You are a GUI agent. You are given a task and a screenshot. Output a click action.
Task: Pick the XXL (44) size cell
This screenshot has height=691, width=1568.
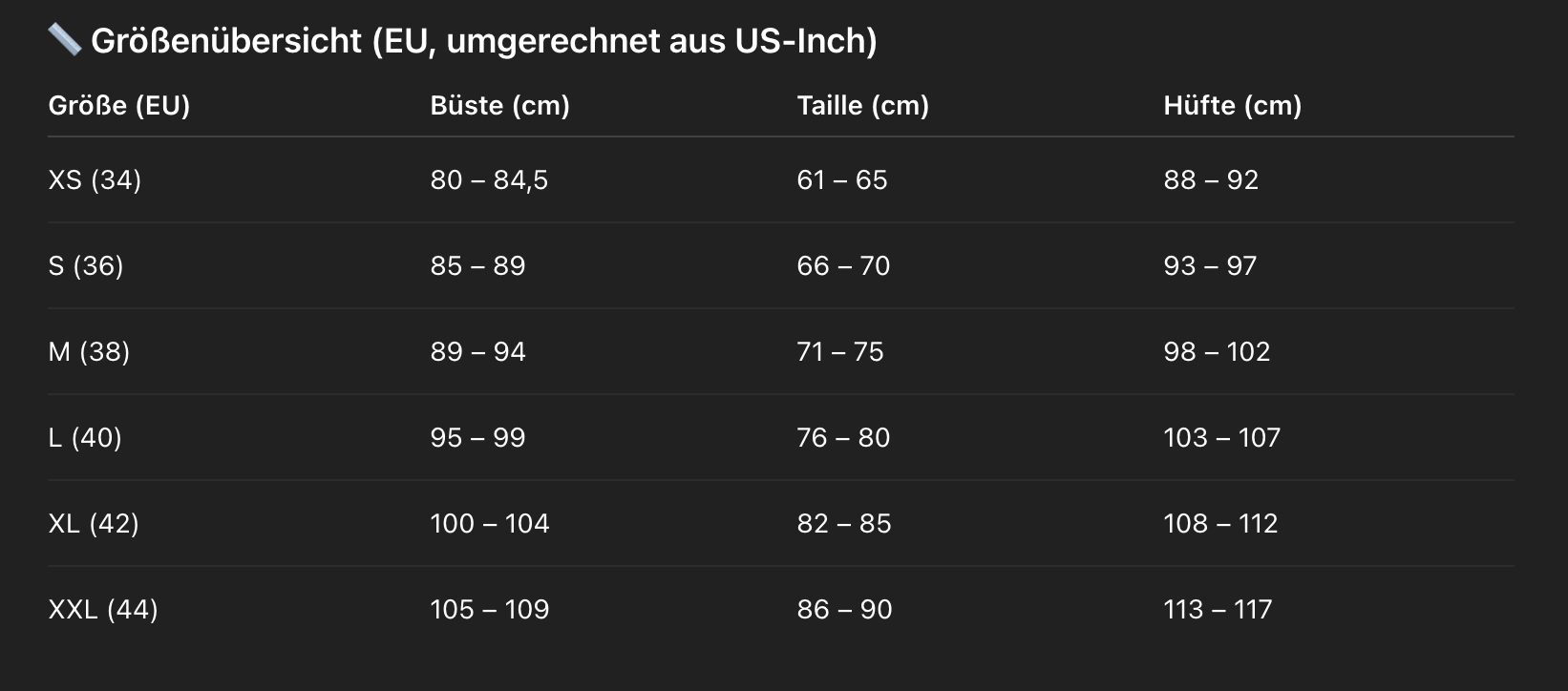103,609
